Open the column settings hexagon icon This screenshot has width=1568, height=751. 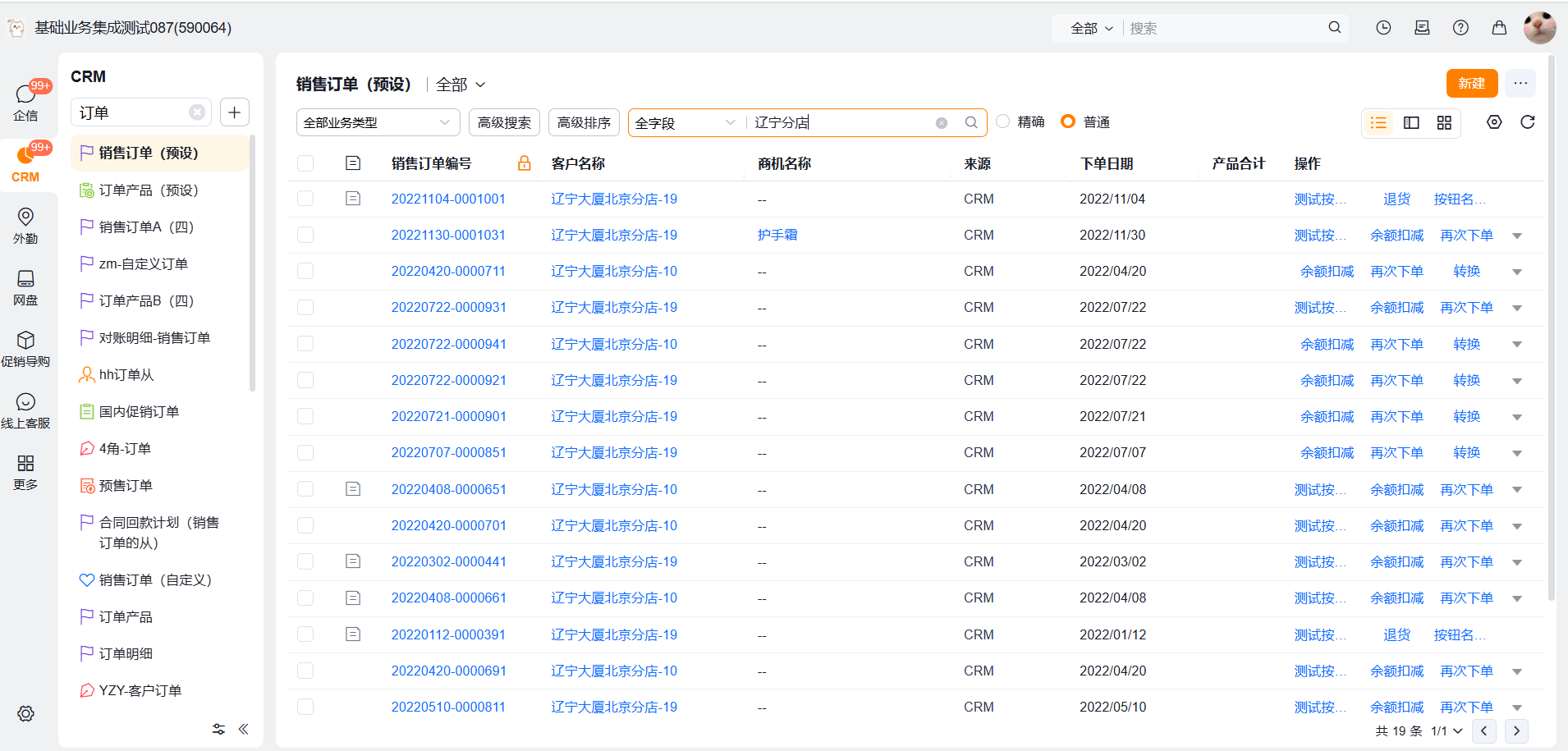(x=1494, y=122)
